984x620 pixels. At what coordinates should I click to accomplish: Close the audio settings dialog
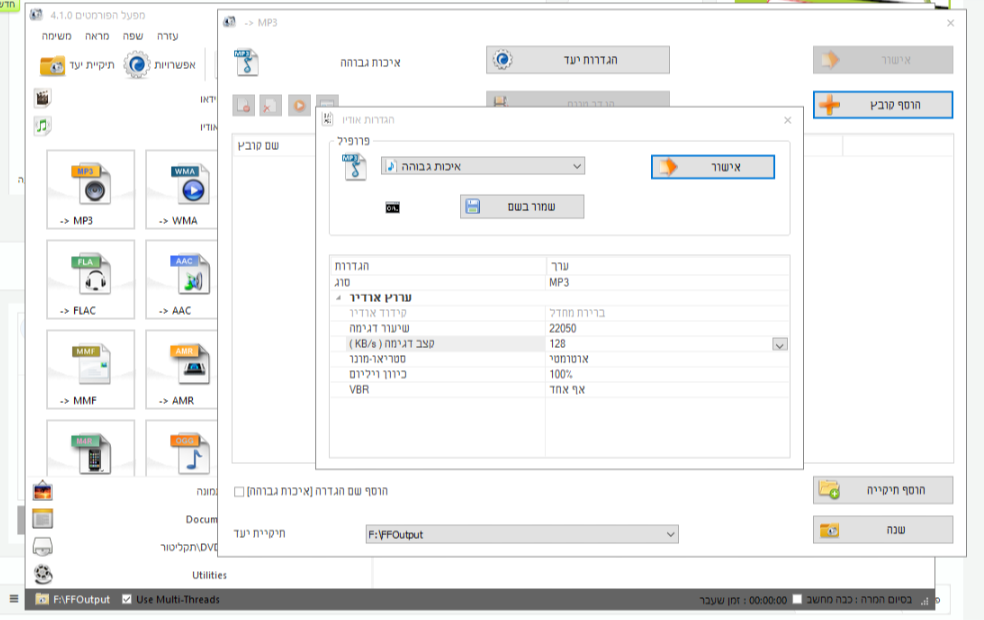click(x=788, y=120)
